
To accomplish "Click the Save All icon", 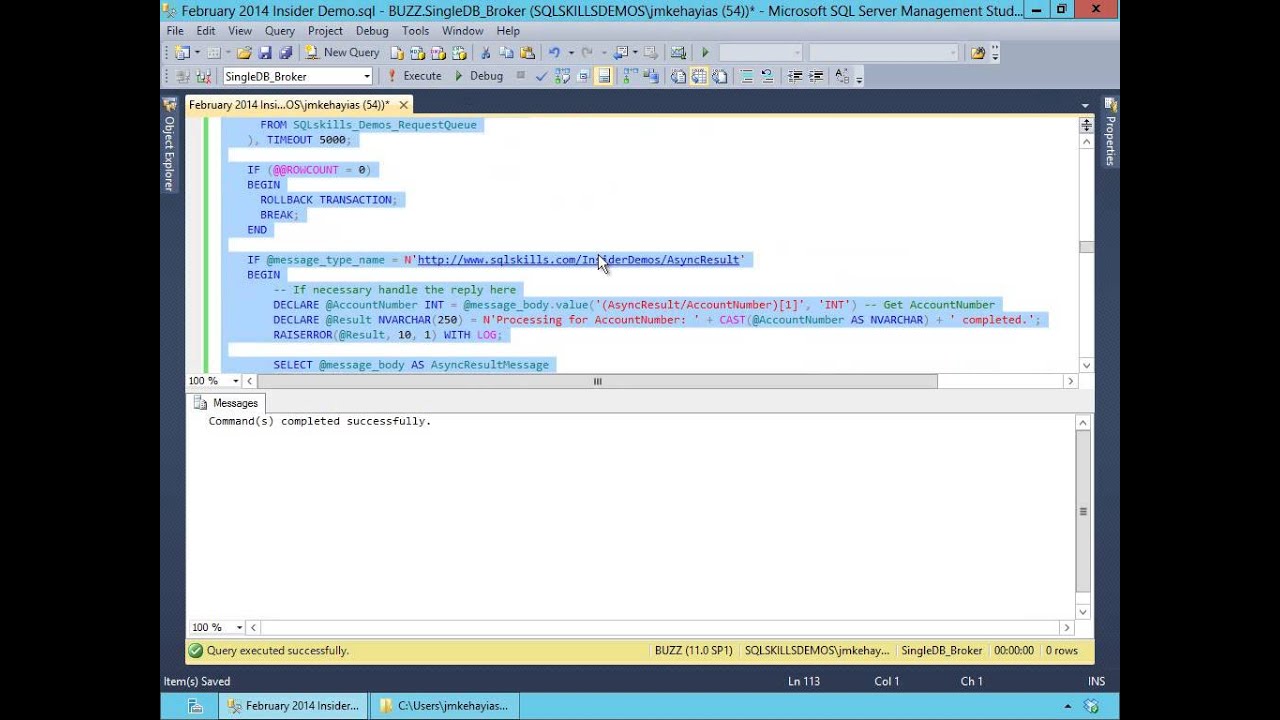I will click(285, 53).
